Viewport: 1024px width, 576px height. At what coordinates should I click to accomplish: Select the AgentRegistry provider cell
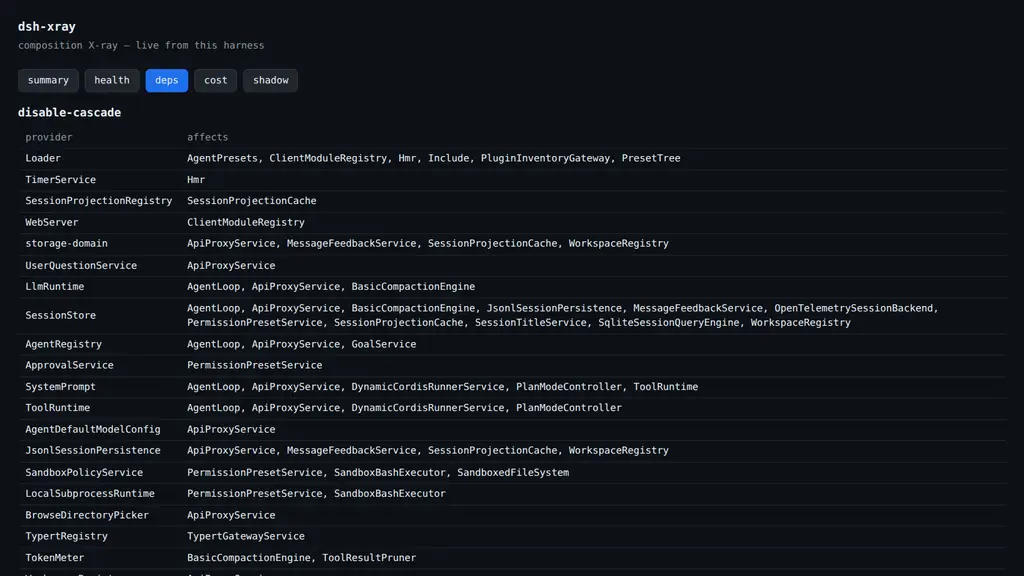click(x=63, y=344)
